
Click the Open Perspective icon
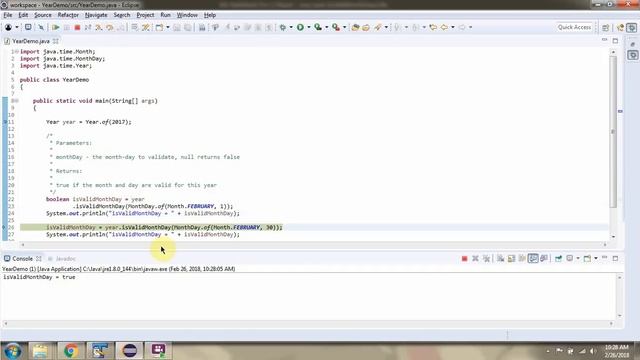(x=606, y=27)
